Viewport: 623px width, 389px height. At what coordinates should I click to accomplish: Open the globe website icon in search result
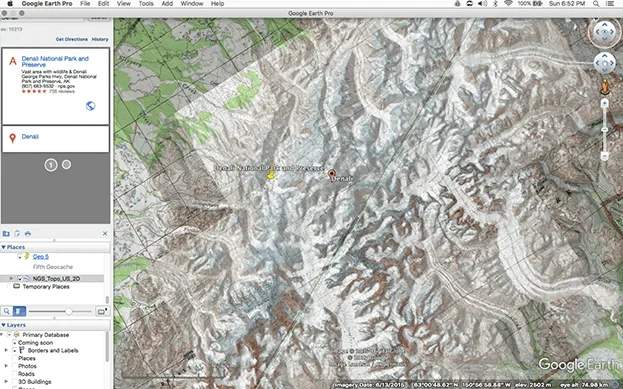tap(91, 106)
